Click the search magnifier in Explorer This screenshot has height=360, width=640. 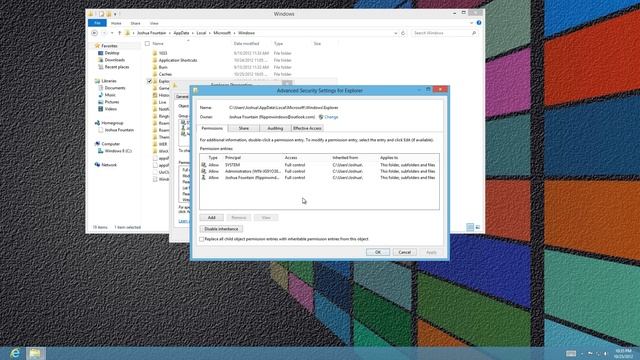tap(474, 33)
